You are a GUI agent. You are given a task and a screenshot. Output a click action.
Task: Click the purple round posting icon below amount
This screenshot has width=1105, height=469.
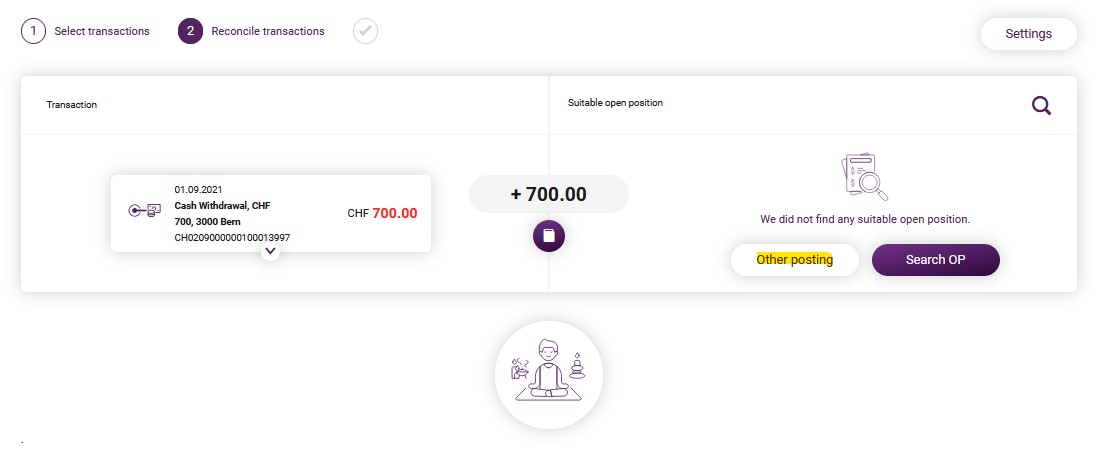click(549, 236)
